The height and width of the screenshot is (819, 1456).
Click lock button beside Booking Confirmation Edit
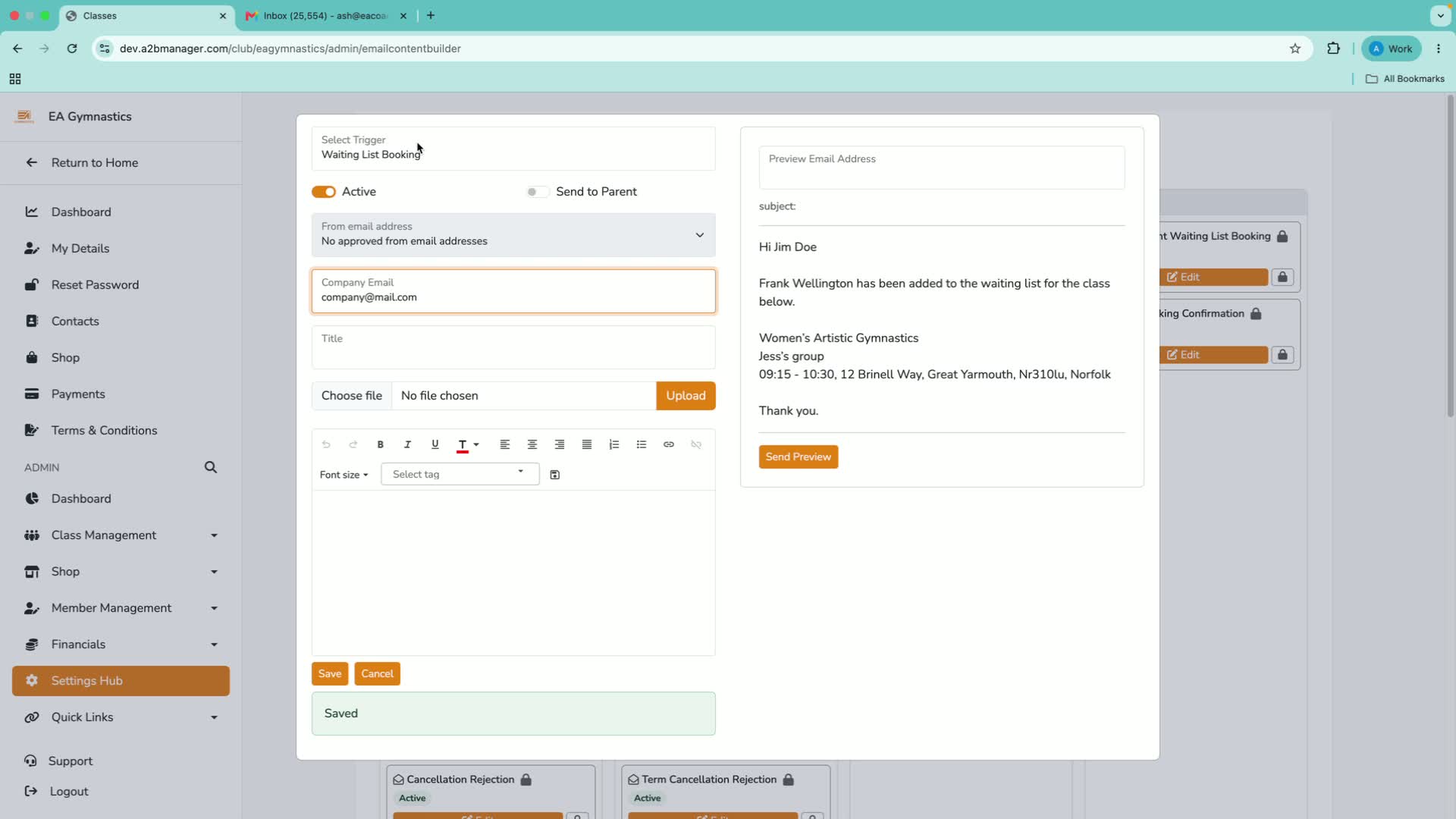point(1282,354)
